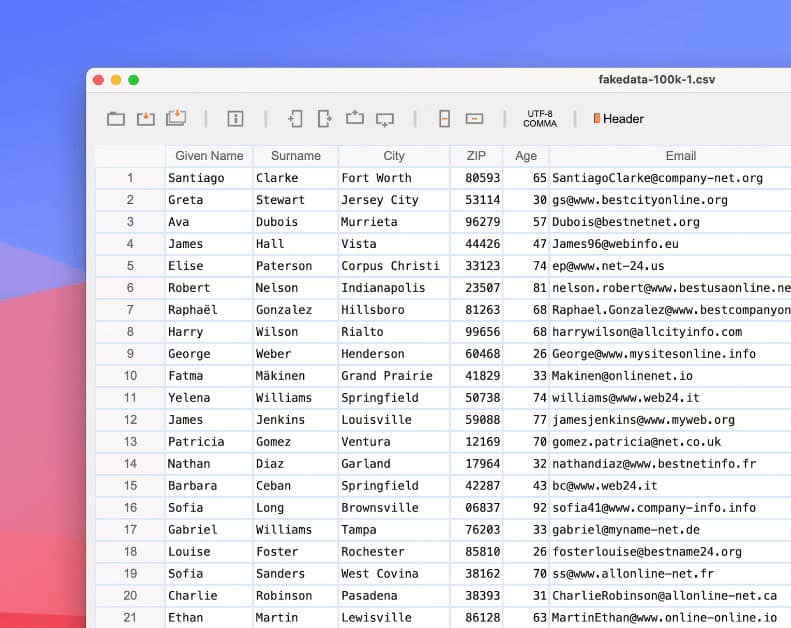This screenshot has width=791, height=628.
Task: Click ZIP cell '80593'
Action: pyautogui.click(x=476, y=178)
